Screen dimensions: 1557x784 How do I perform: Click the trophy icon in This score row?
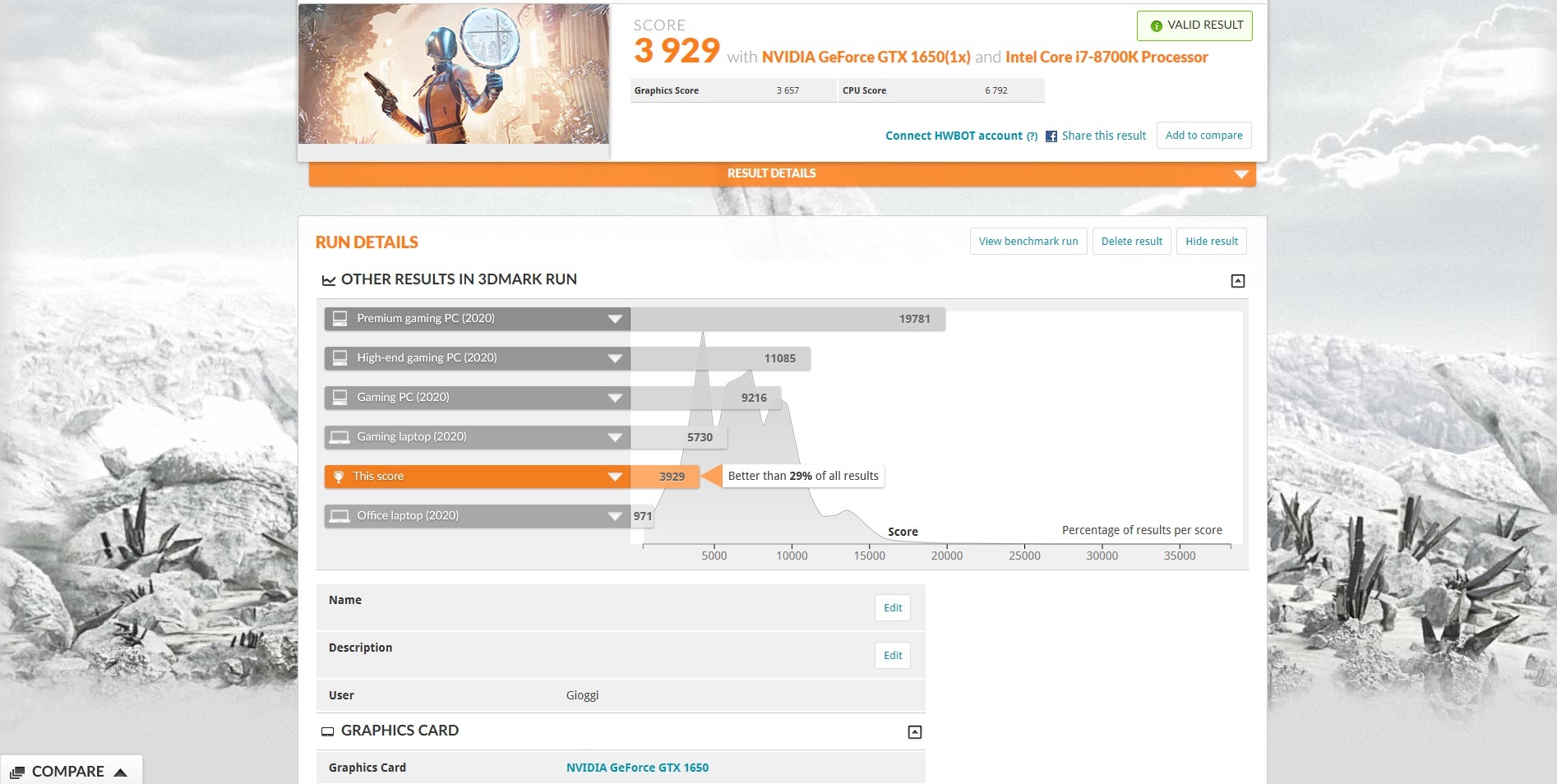click(338, 477)
